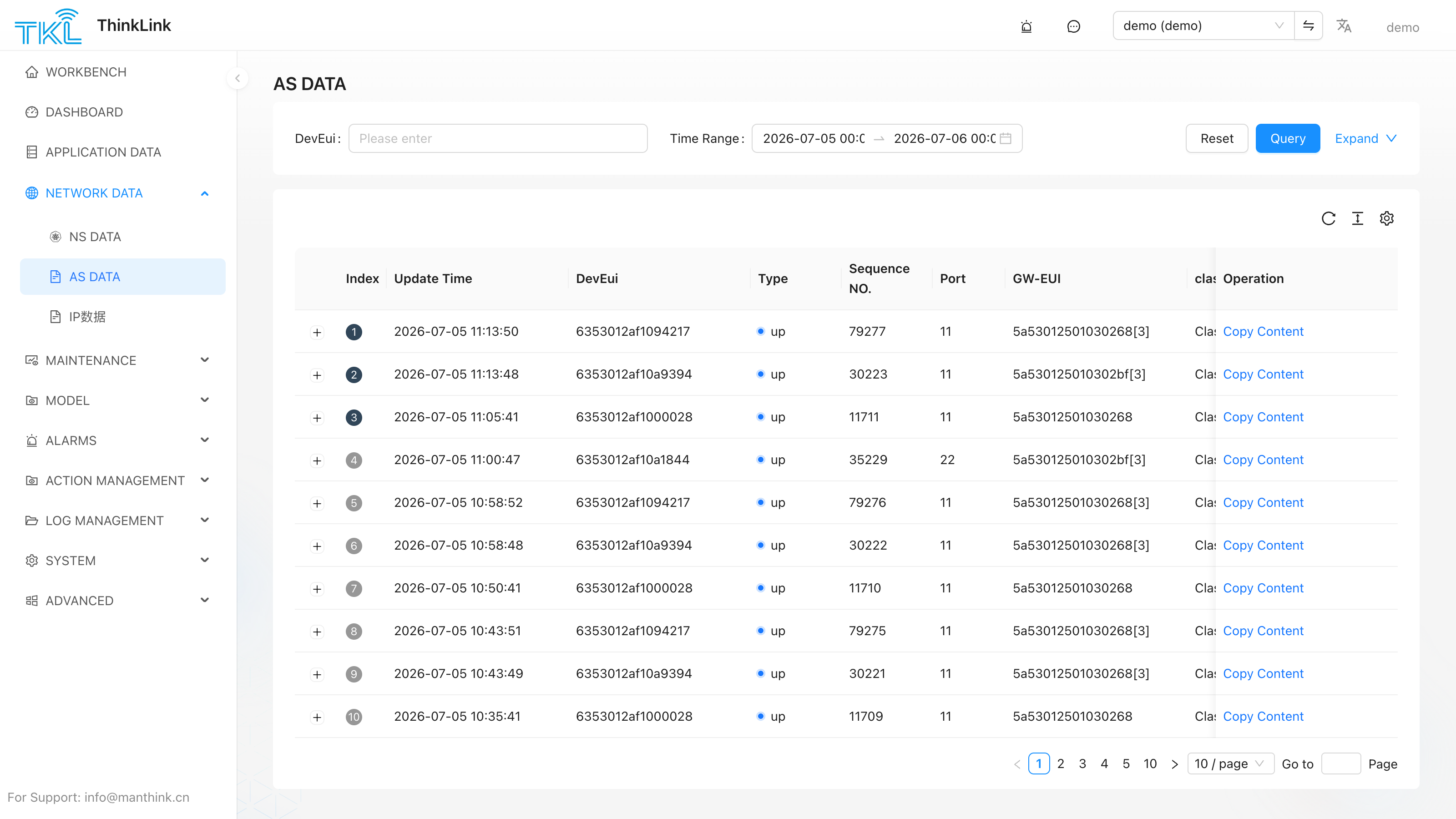Click the row 5 index badge
Screen dimensions: 1456x819
tap(354, 503)
